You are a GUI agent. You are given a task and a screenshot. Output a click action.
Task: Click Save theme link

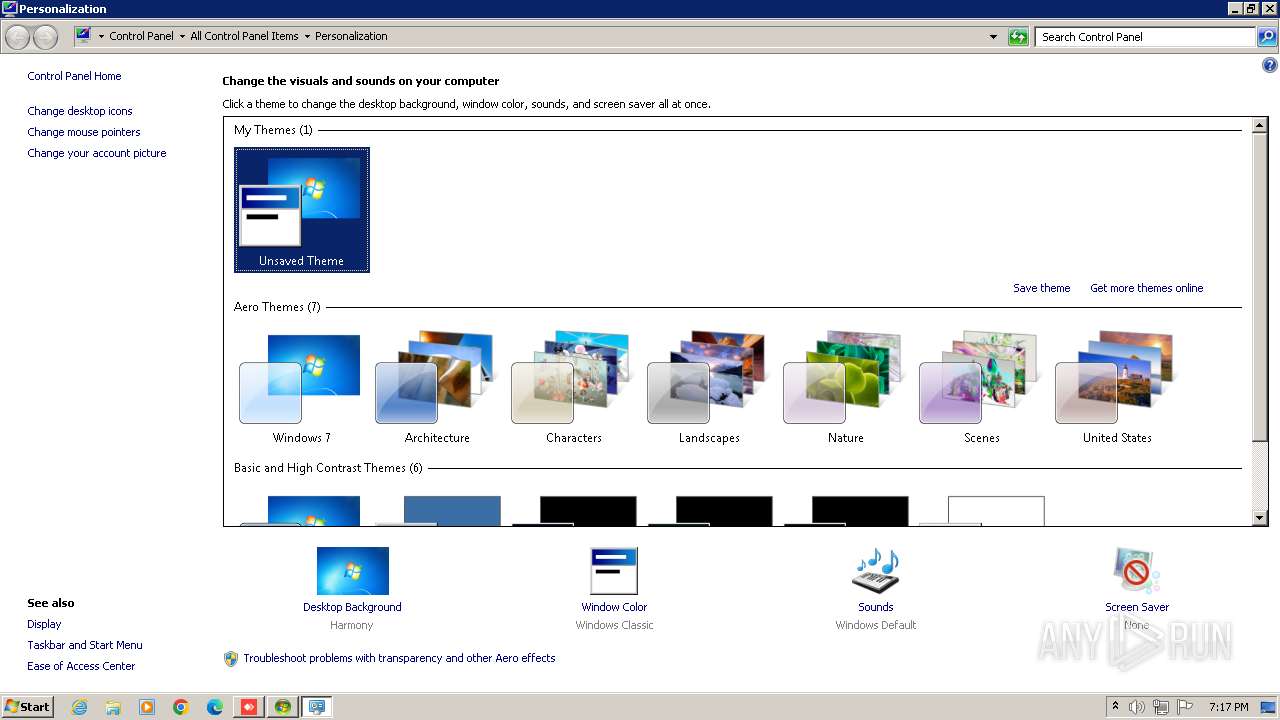point(1041,288)
